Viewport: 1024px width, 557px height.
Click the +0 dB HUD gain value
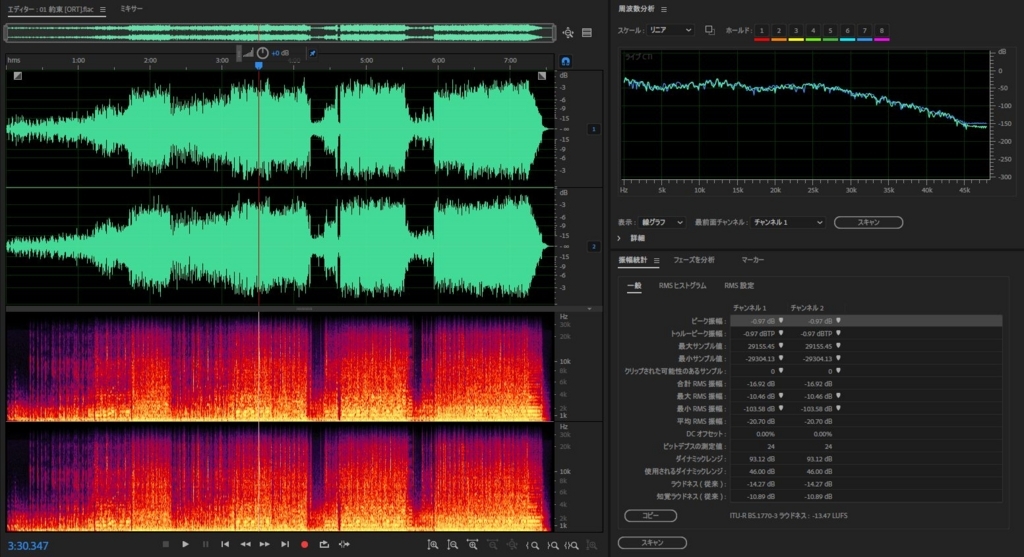click(x=280, y=53)
